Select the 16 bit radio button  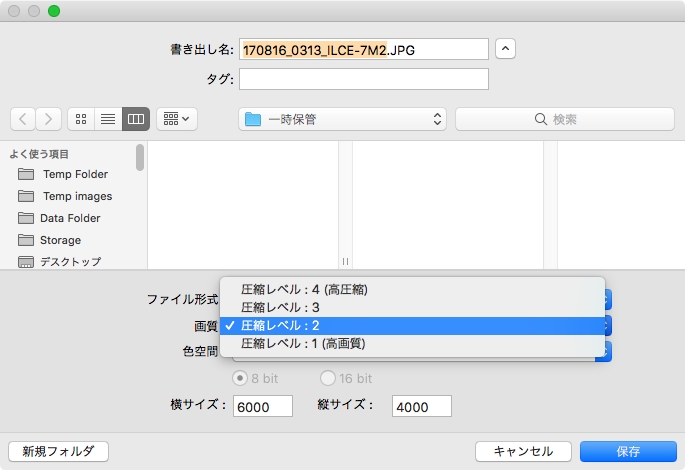[x=328, y=378]
